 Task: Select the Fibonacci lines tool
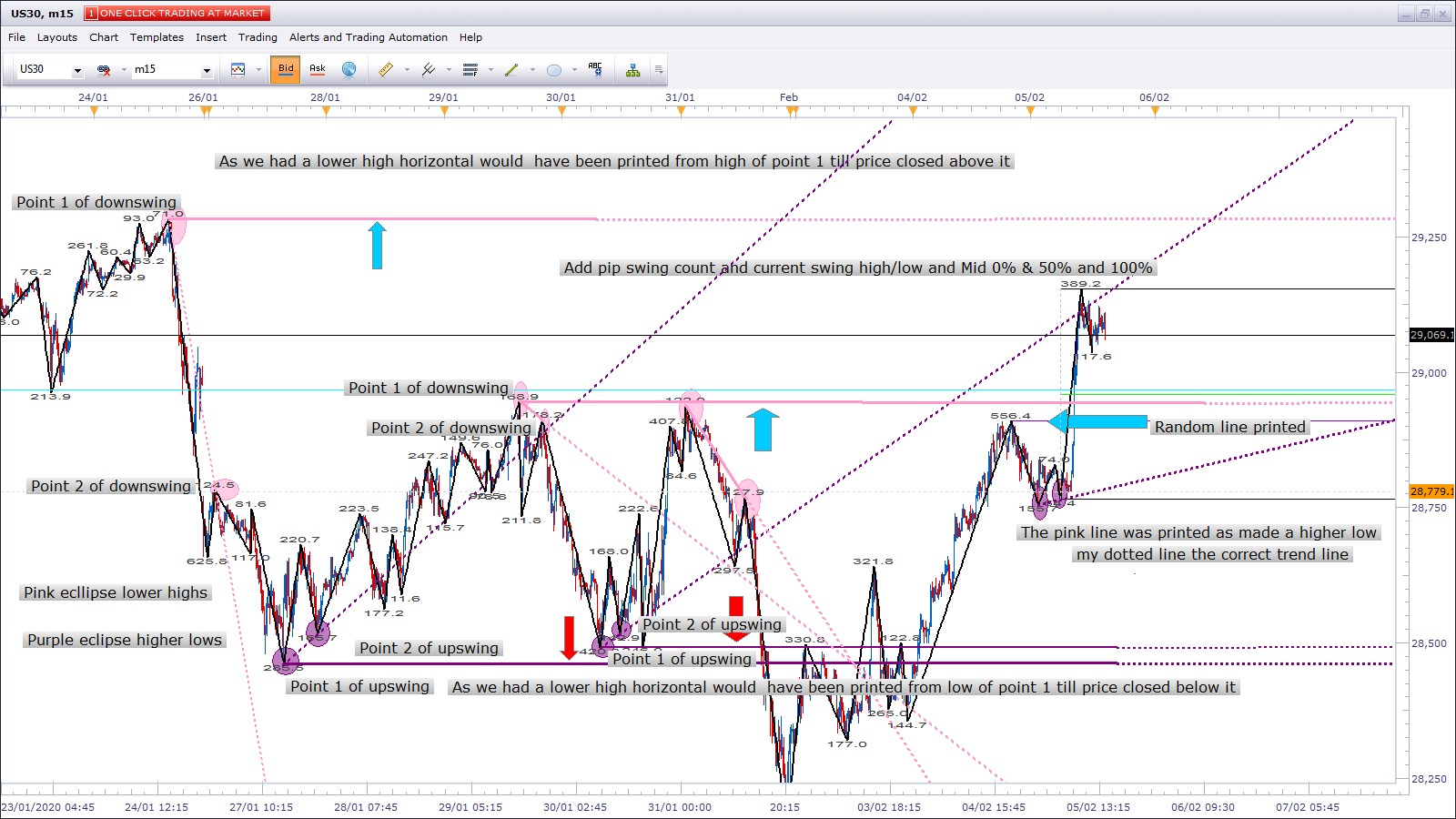(x=470, y=69)
